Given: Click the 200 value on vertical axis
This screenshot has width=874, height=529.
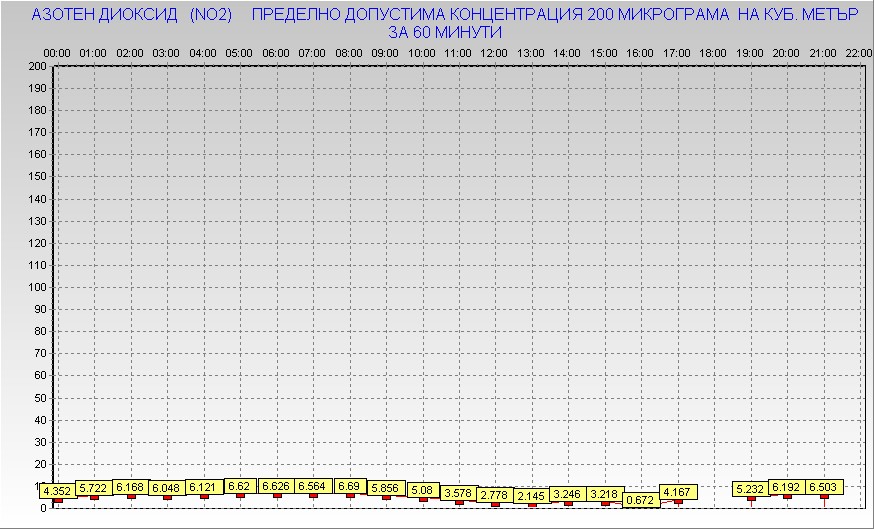Looking at the screenshot, I should coord(38,66).
